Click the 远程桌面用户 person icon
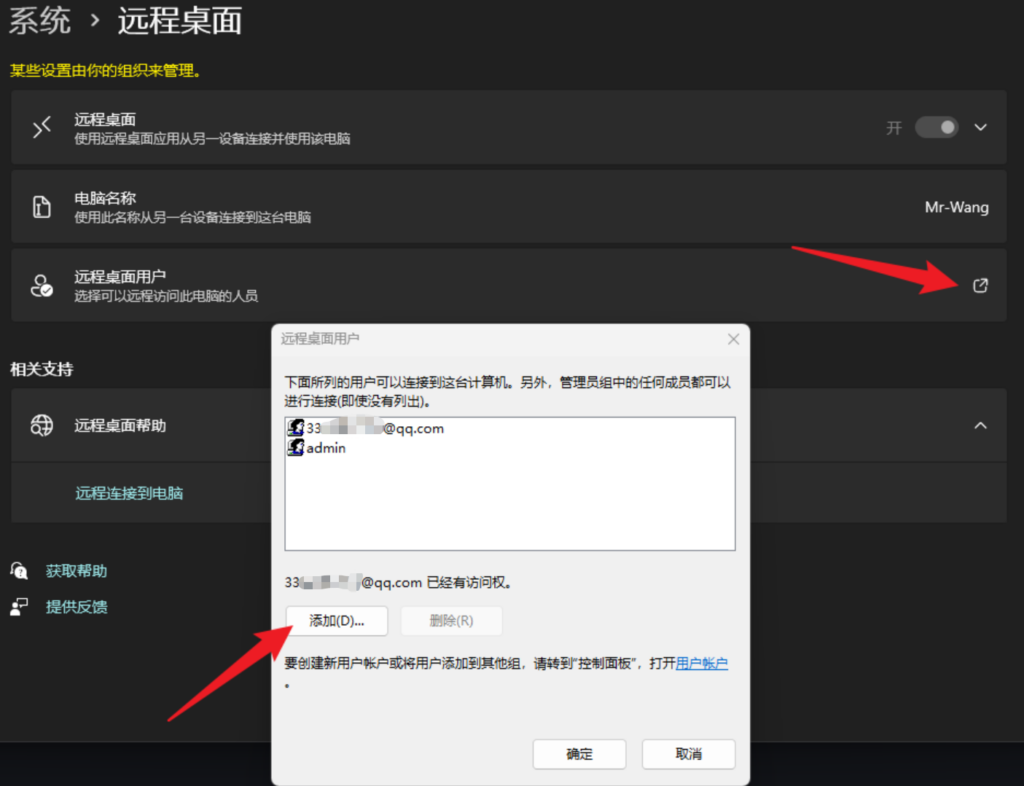 coord(41,286)
